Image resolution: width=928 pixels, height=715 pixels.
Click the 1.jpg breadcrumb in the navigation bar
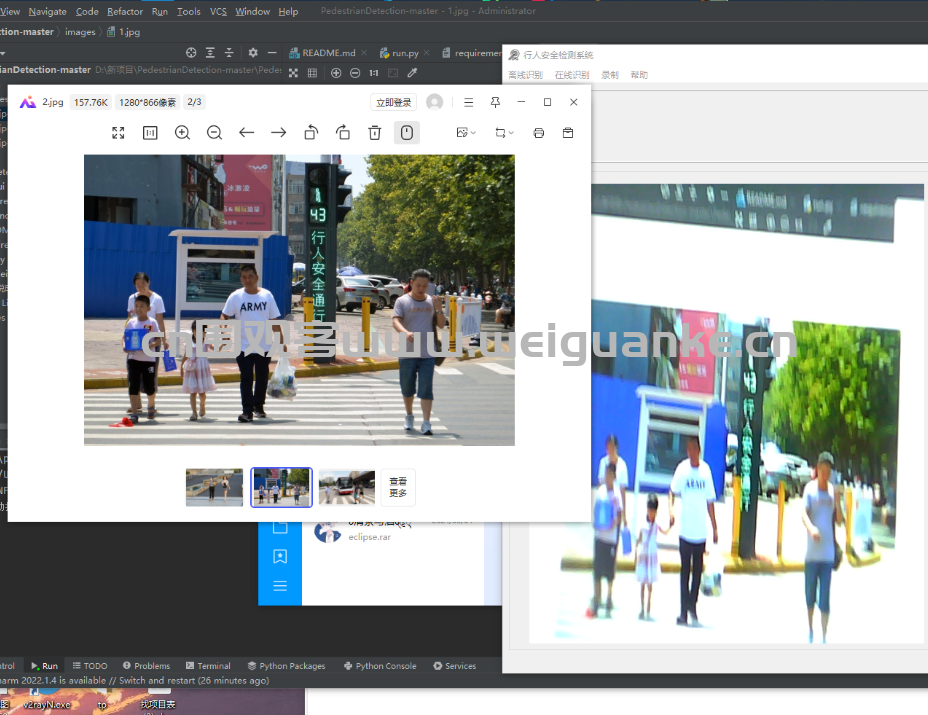[124, 32]
